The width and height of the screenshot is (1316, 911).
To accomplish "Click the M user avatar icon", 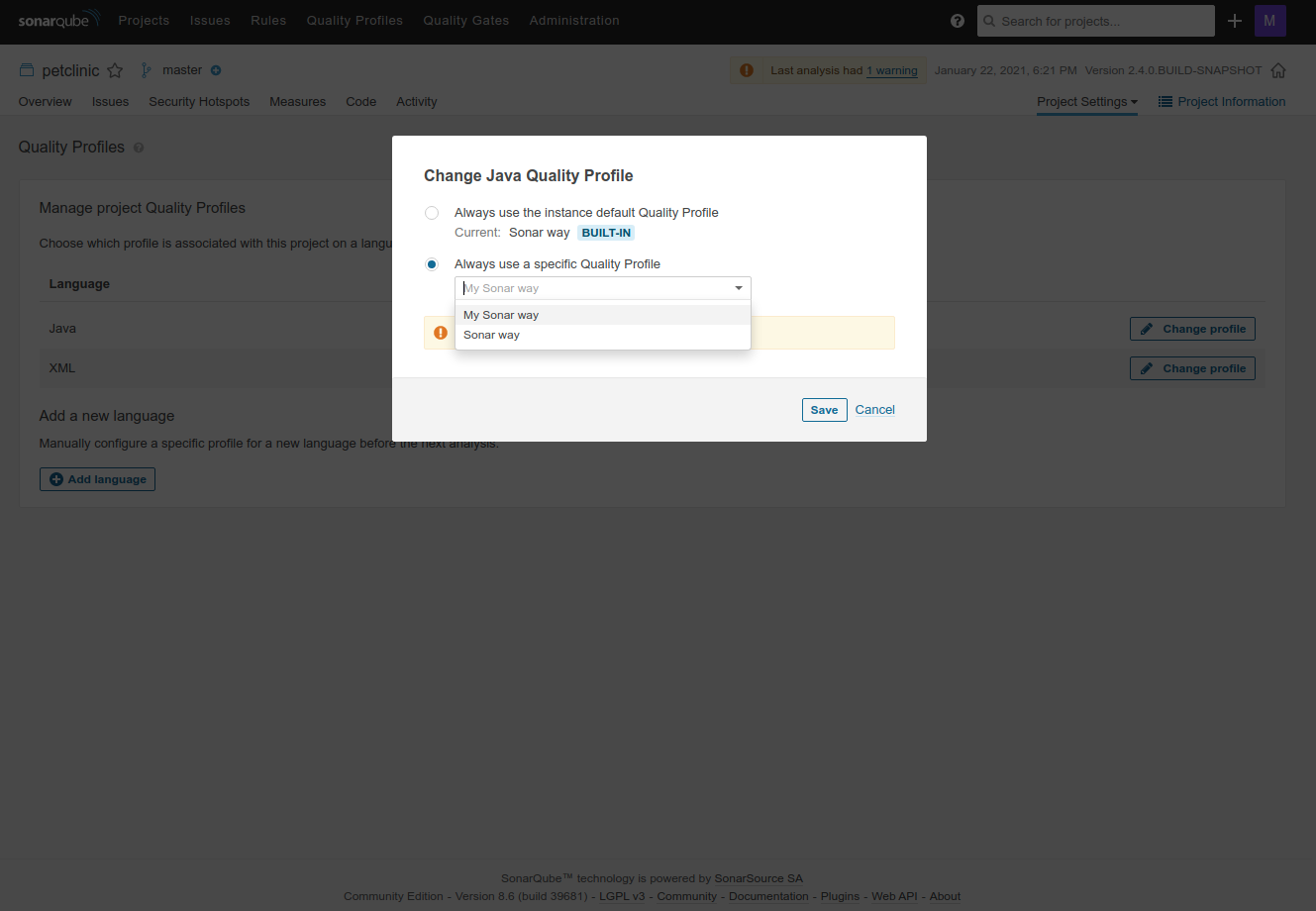I will pyautogui.click(x=1269, y=20).
